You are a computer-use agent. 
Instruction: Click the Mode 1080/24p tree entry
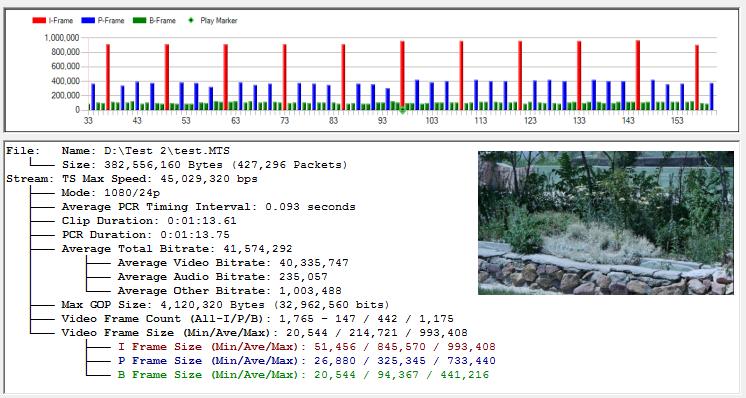click(x=110, y=193)
